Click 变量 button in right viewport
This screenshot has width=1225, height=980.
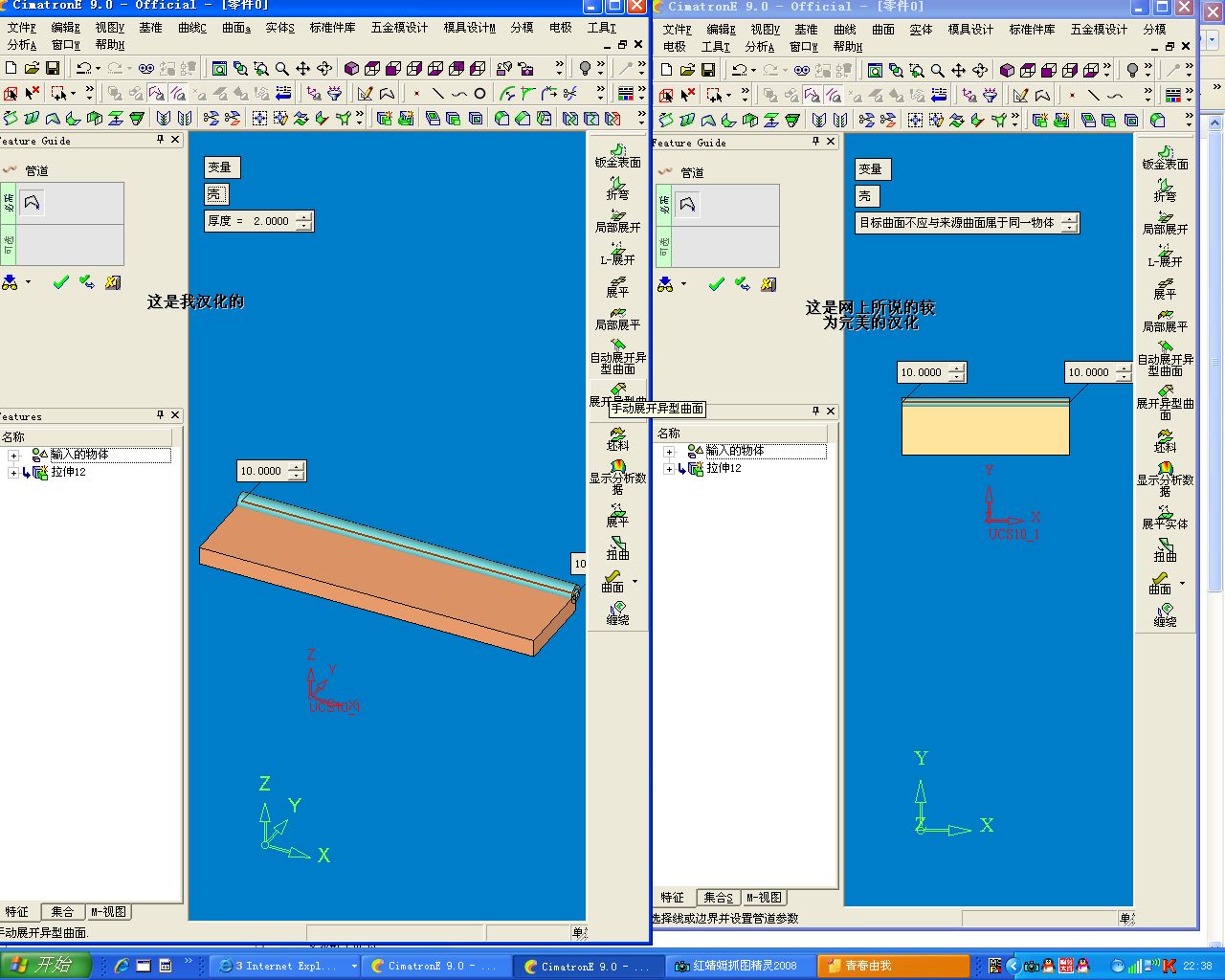pyautogui.click(x=873, y=169)
